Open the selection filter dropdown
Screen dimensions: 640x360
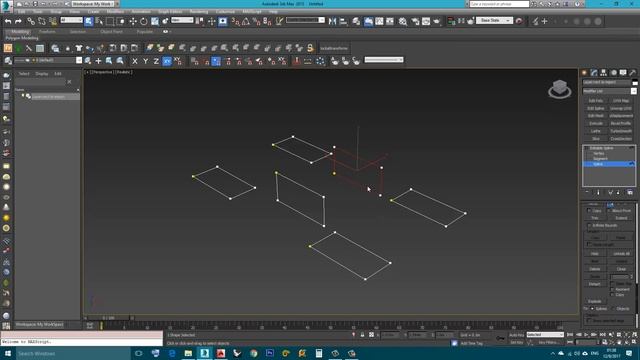71,20
